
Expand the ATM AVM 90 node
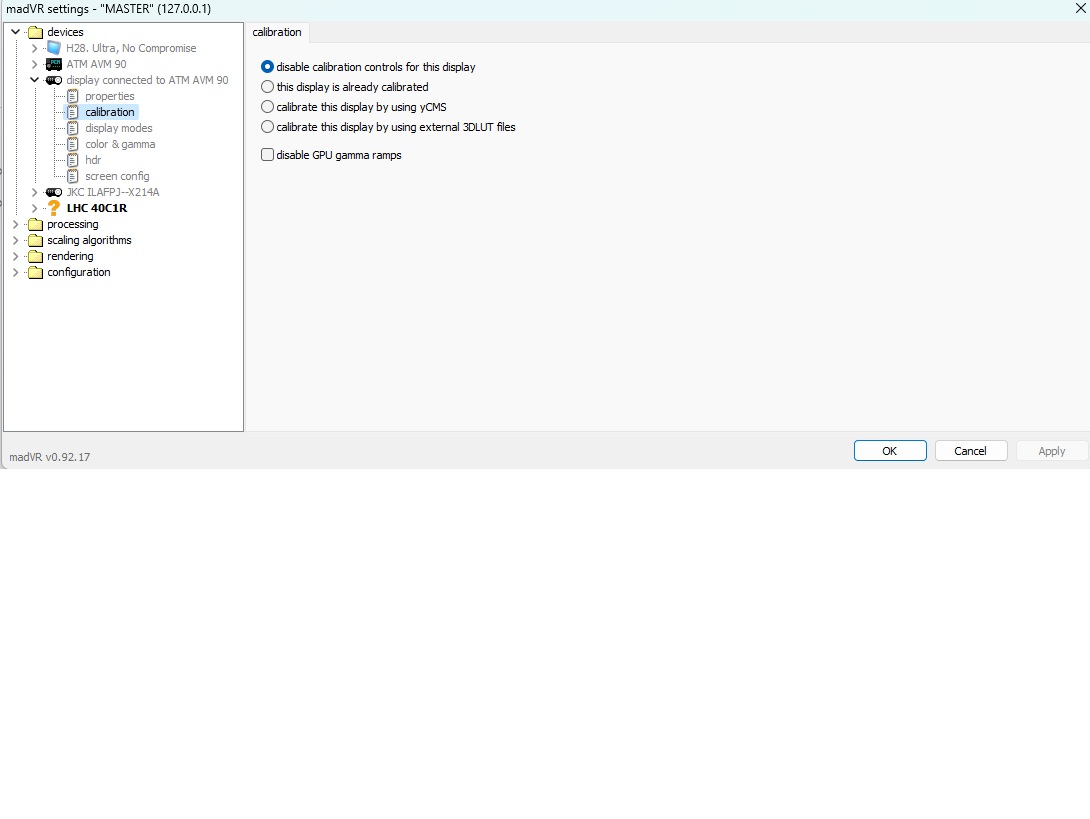click(34, 64)
